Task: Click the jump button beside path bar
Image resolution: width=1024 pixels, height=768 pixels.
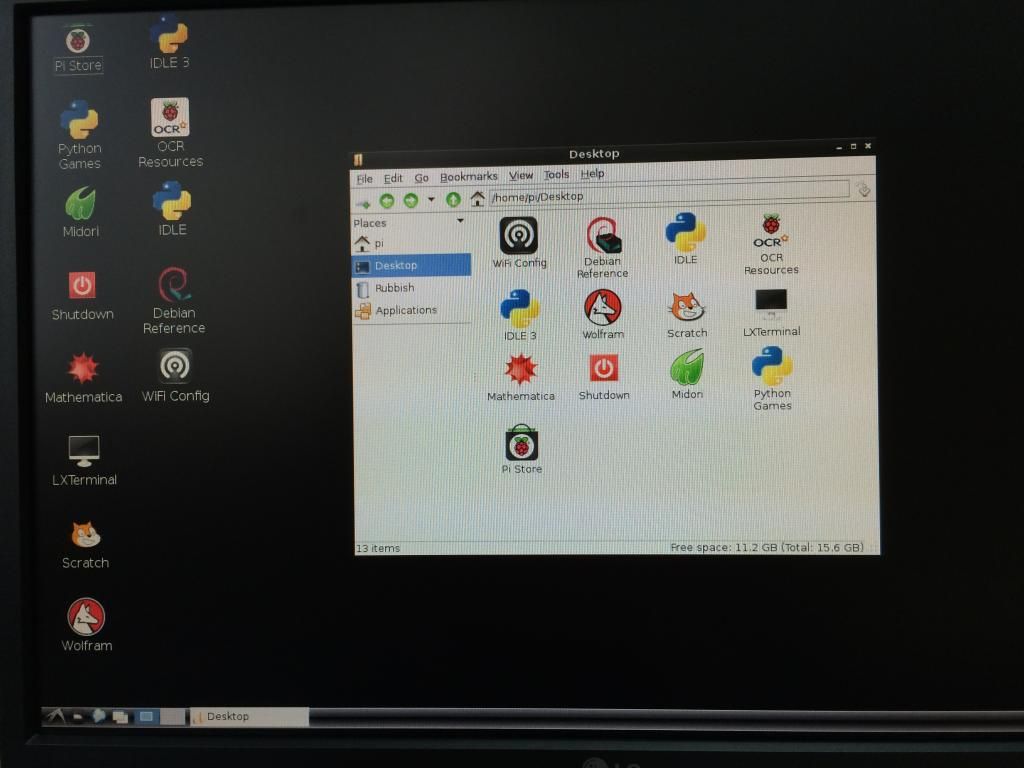Action: pos(863,189)
